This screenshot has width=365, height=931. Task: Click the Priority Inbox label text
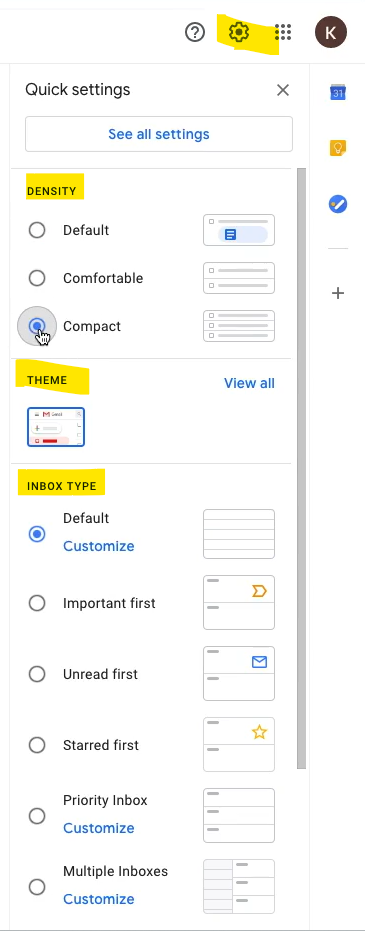105,800
